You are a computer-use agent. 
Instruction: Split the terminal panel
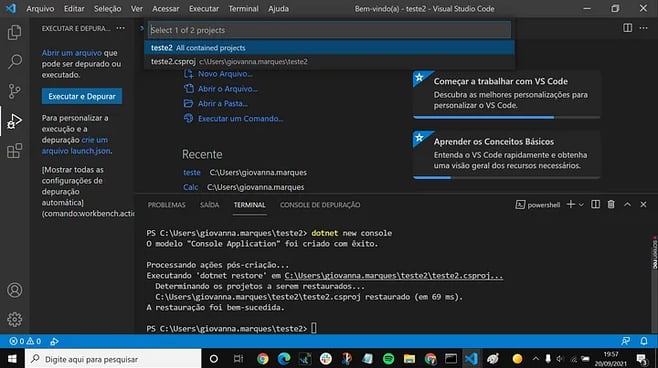click(x=595, y=204)
